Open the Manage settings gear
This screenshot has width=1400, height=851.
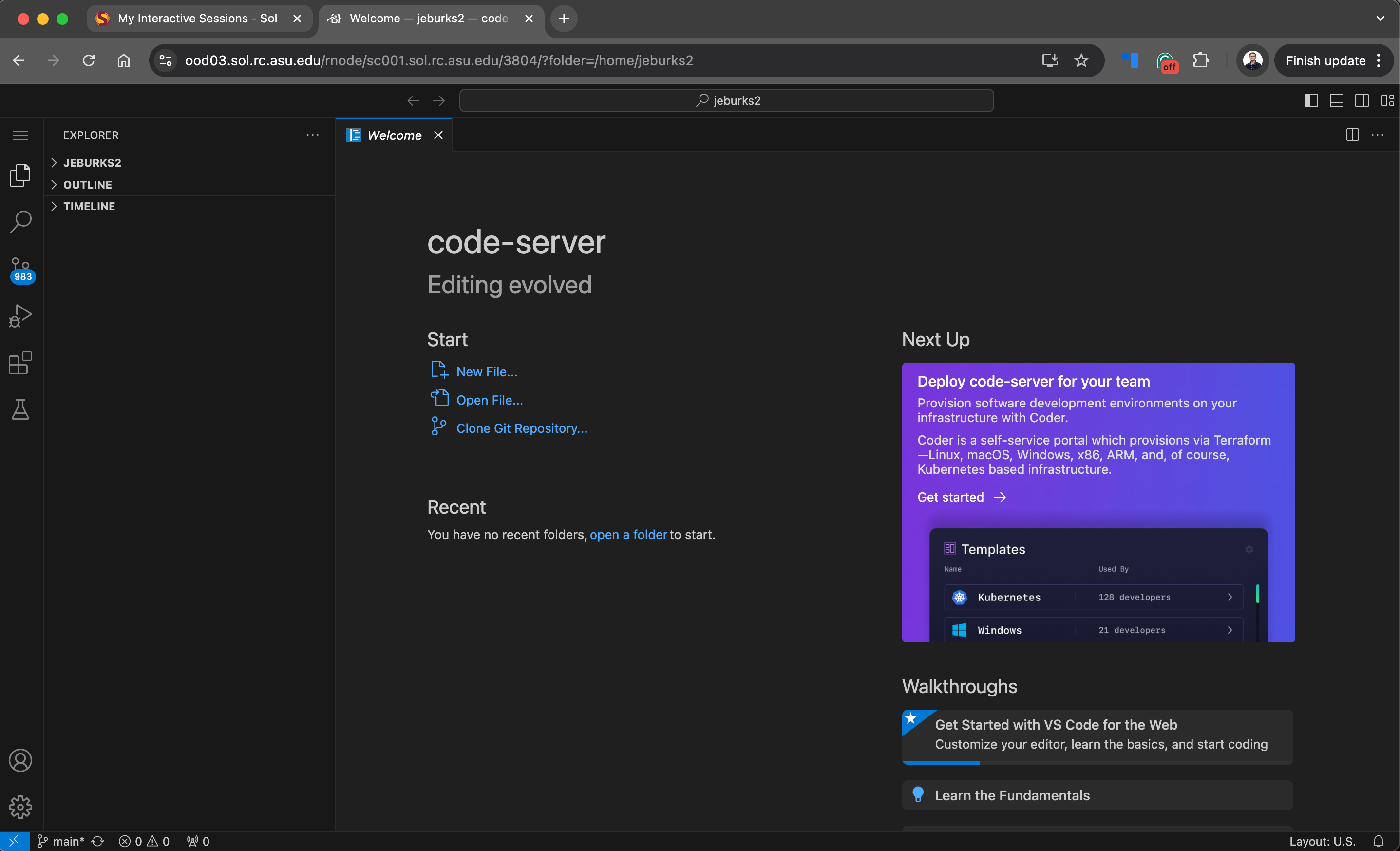(x=20, y=807)
